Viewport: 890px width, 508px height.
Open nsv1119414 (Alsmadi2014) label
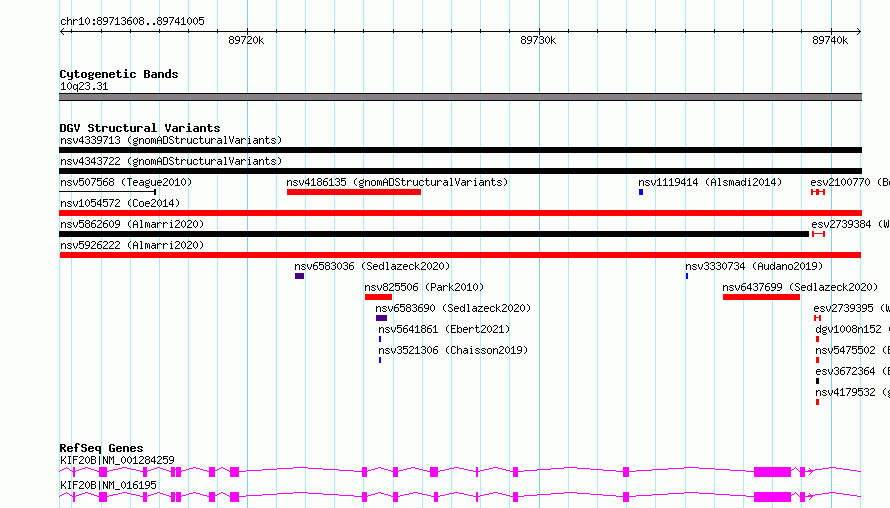[710, 182]
